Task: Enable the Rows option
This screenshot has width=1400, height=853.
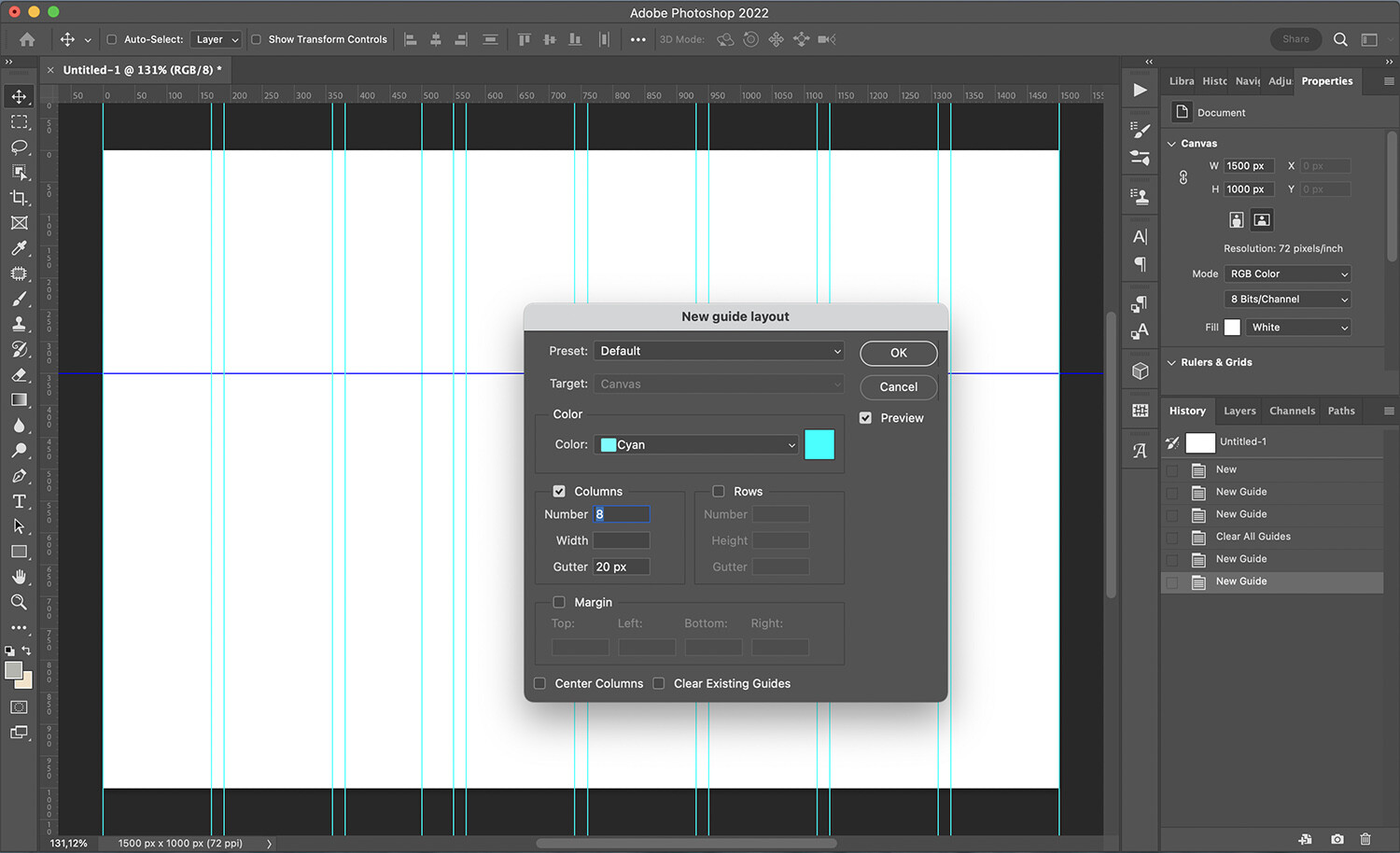Action: coord(719,491)
